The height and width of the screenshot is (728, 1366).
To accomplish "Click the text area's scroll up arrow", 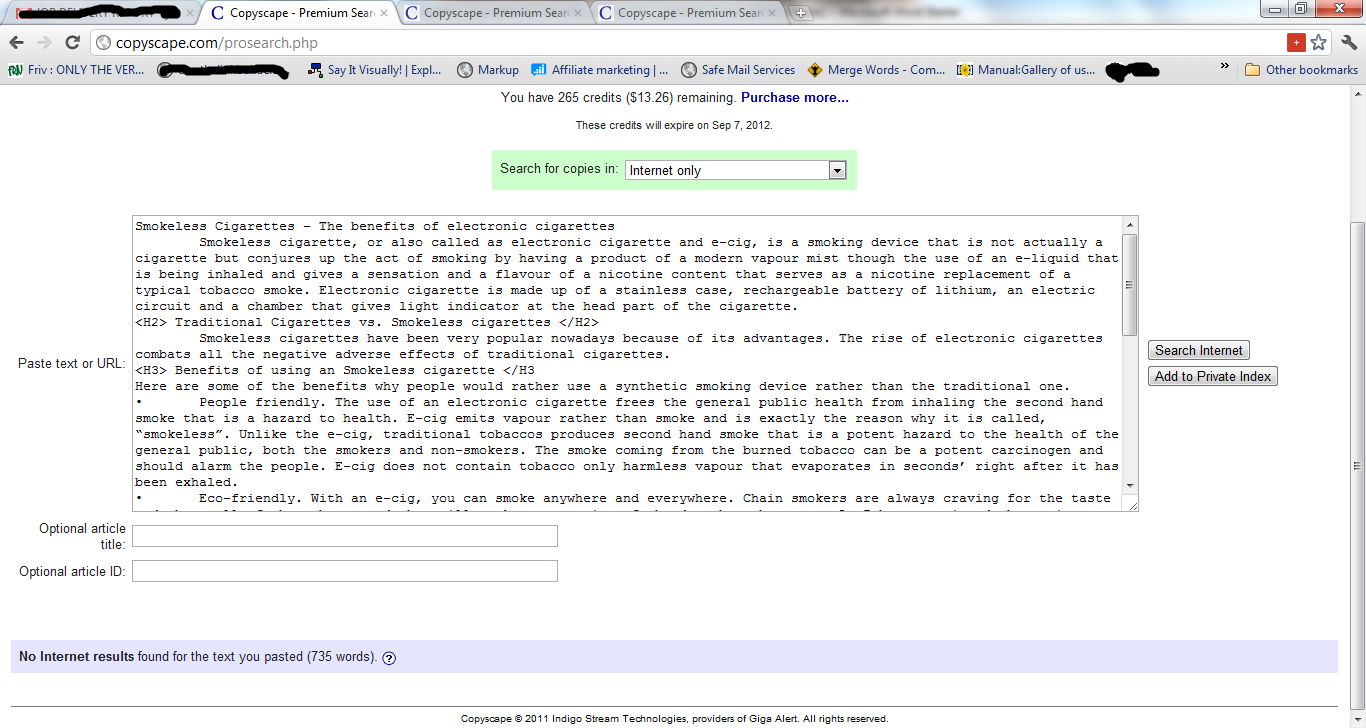I will click(x=1130, y=225).
